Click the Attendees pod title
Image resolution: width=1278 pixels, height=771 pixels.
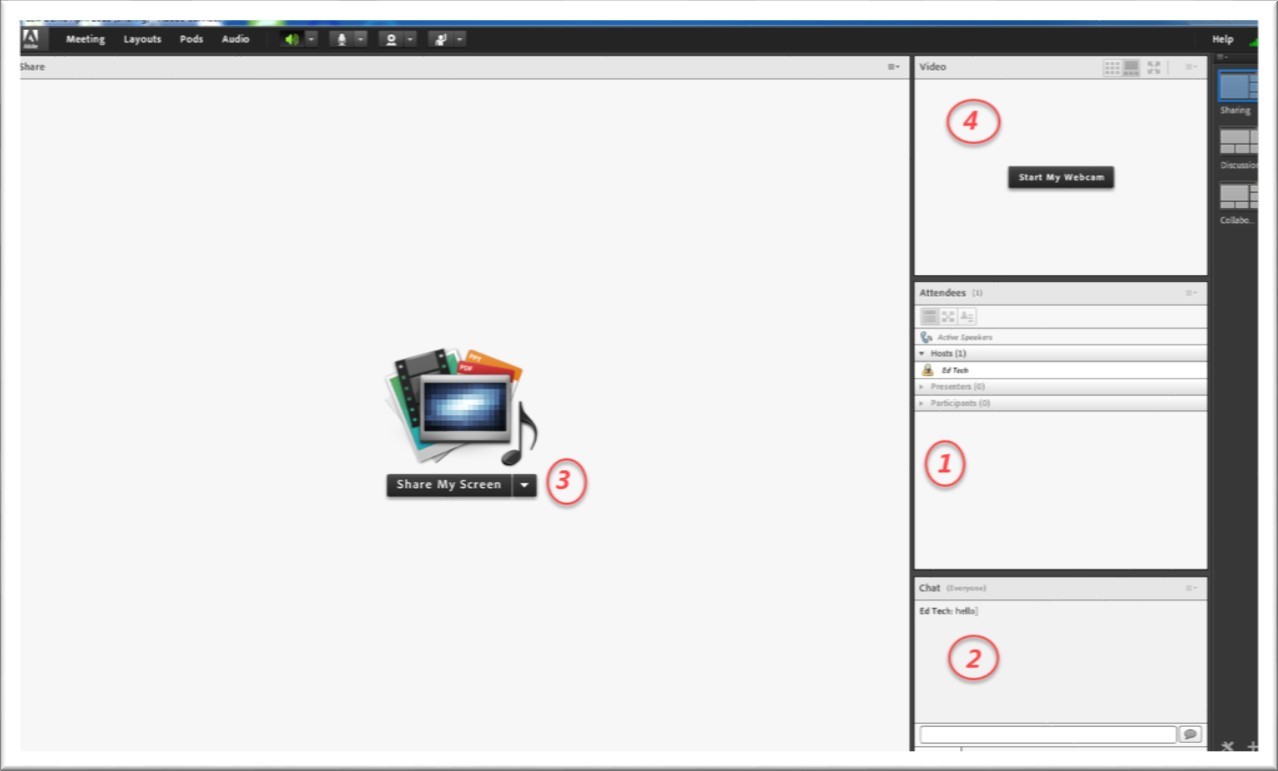pos(942,293)
